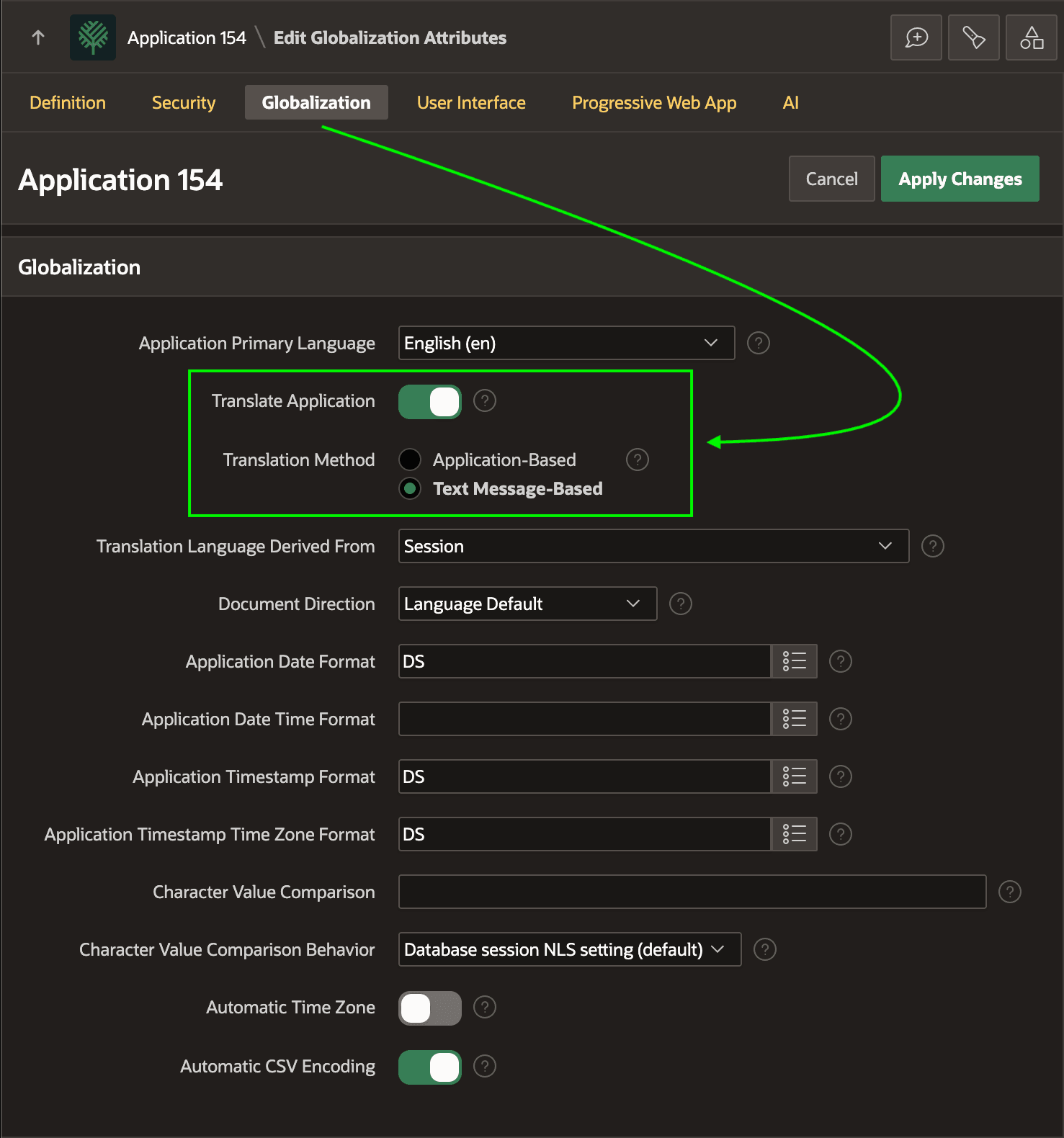
Task: Switch to the AI tab
Action: coord(790,102)
